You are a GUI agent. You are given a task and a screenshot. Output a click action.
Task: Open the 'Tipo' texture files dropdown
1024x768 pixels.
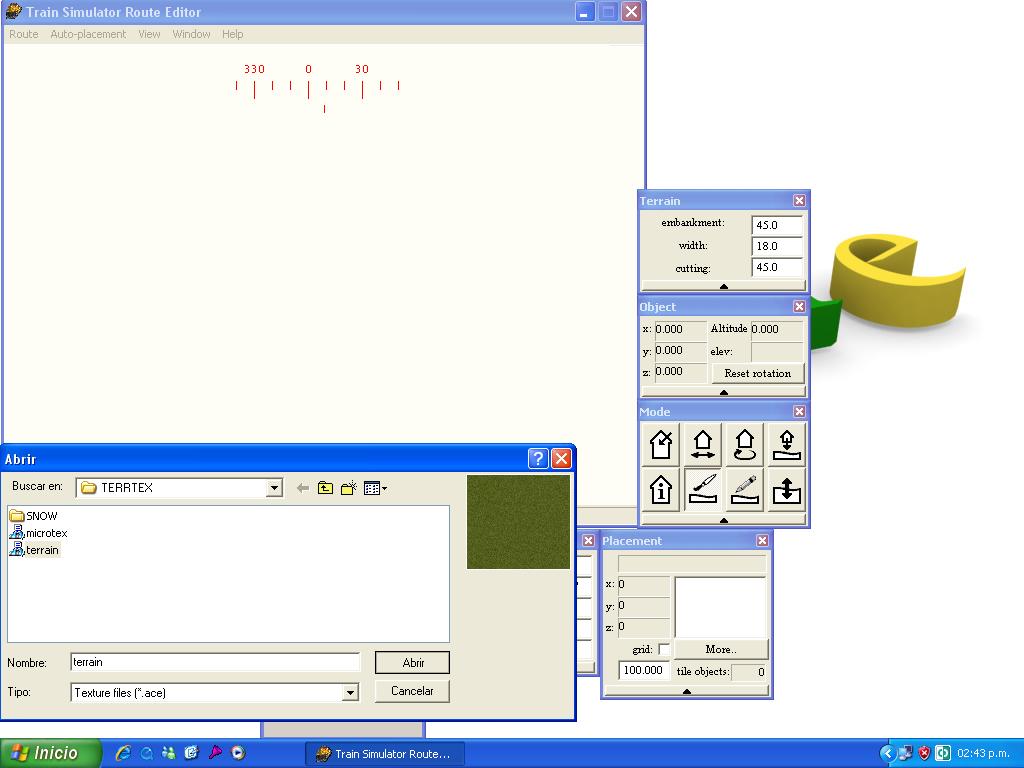coord(350,691)
